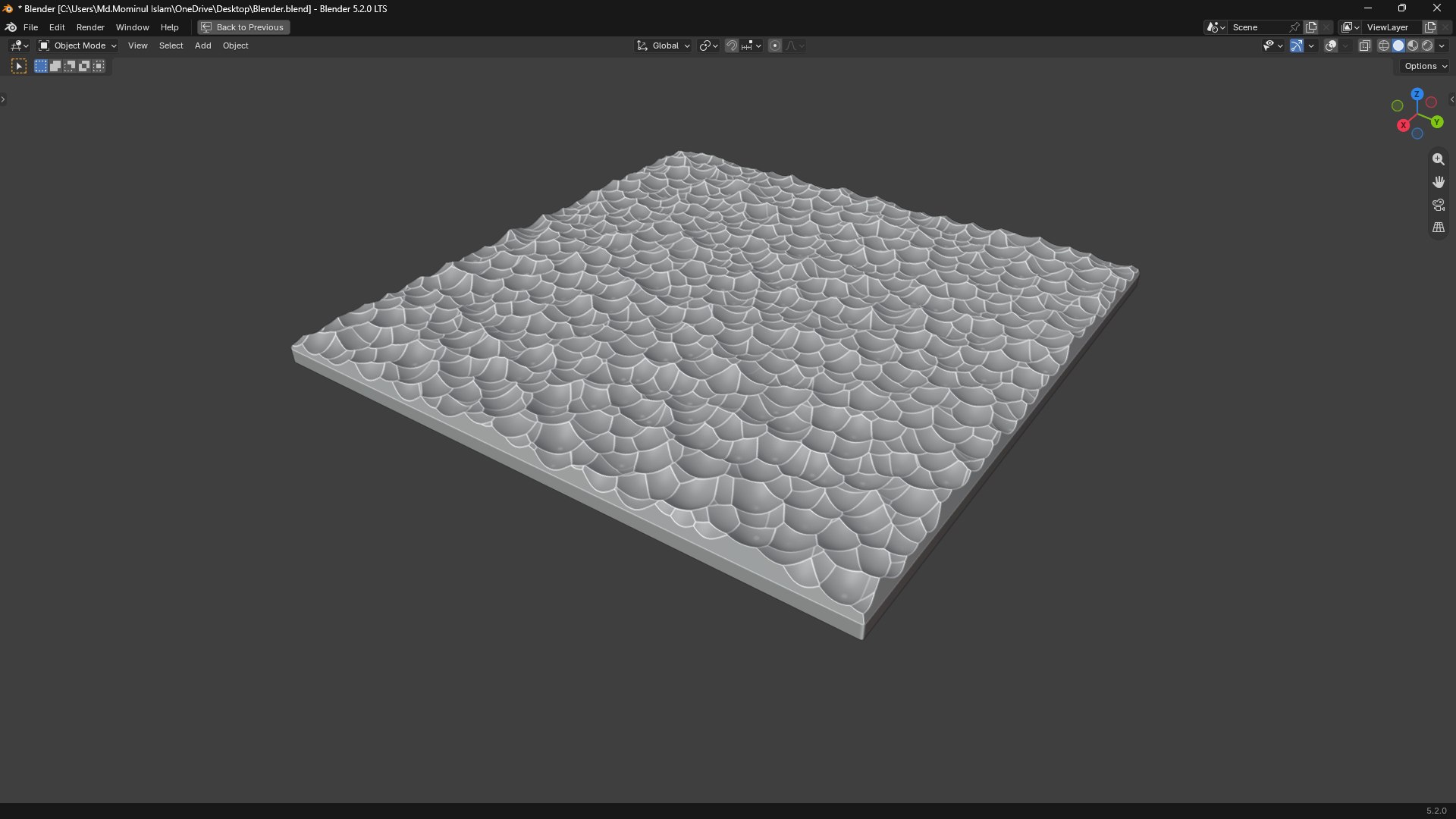
Task: Choose the Intersect Selection mode icon
Action: click(x=99, y=67)
